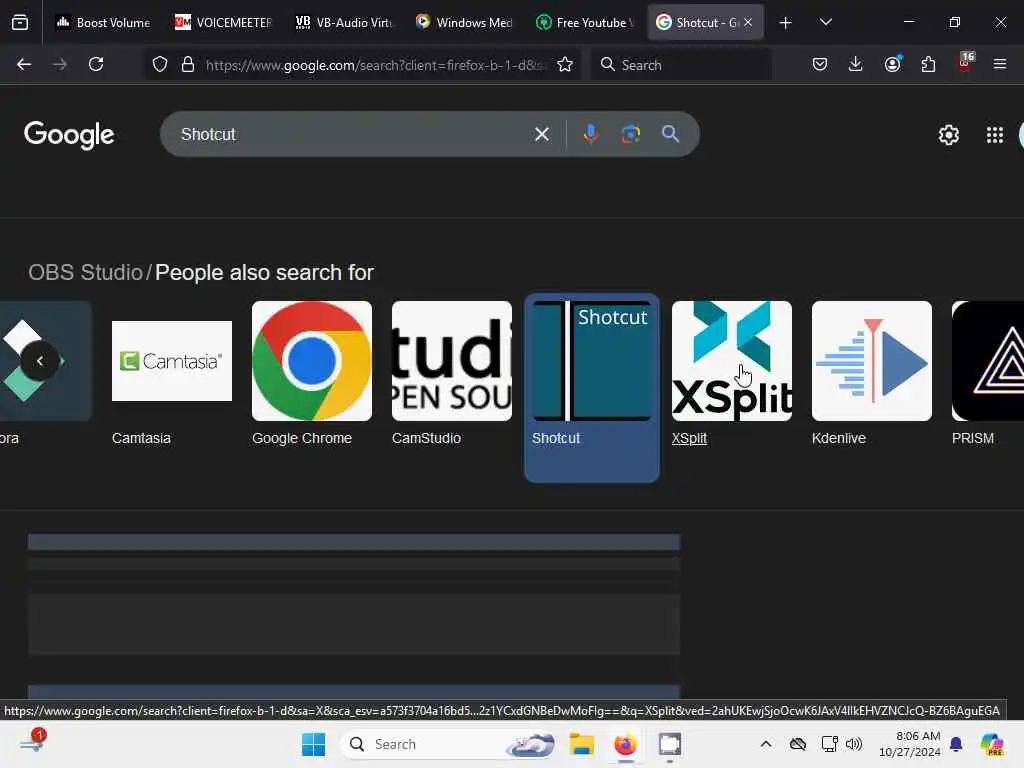Switch to the Boost Volume tab

[x=103, y=22]
